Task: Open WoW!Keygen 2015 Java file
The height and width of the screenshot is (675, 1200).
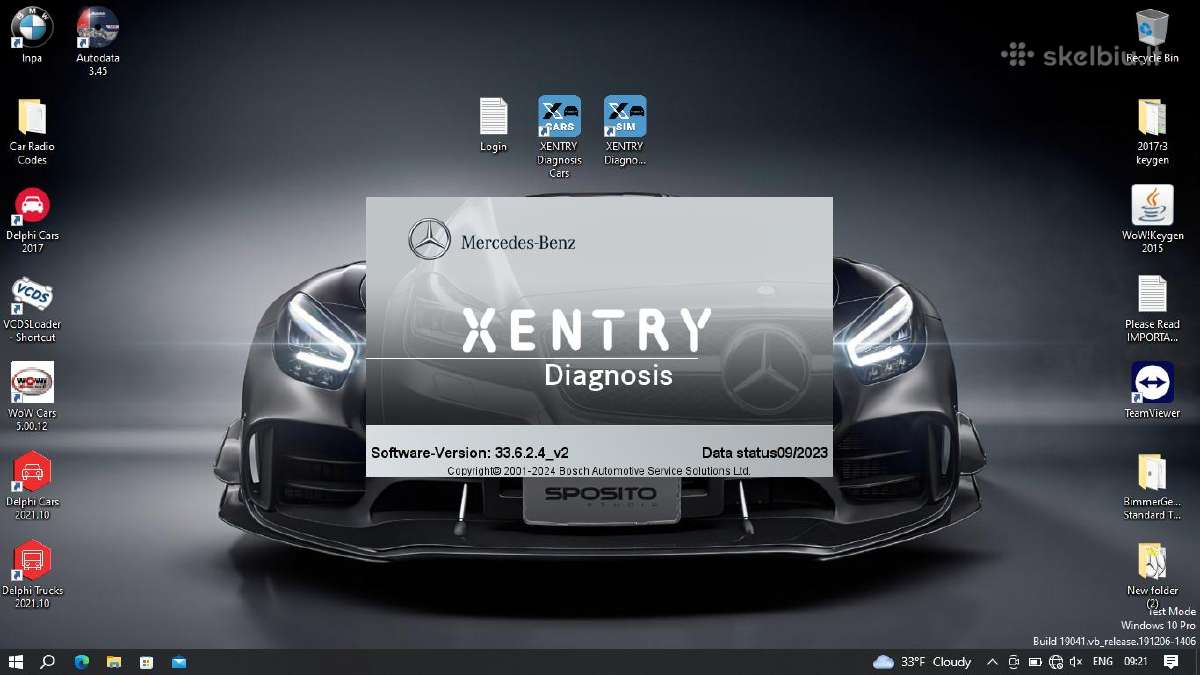Action: click(x=1152, y=220)
